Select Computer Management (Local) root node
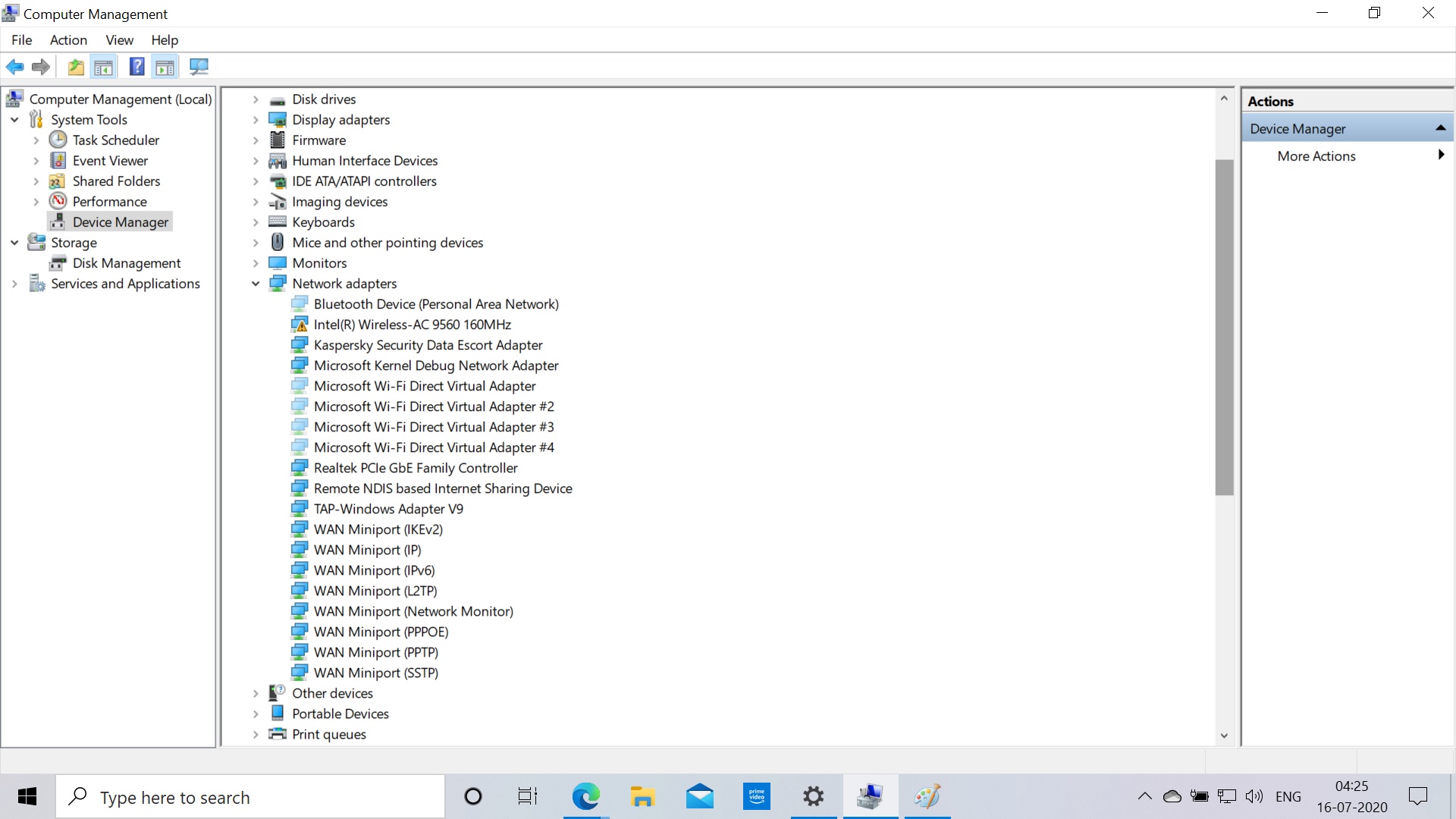 [121, 99]
